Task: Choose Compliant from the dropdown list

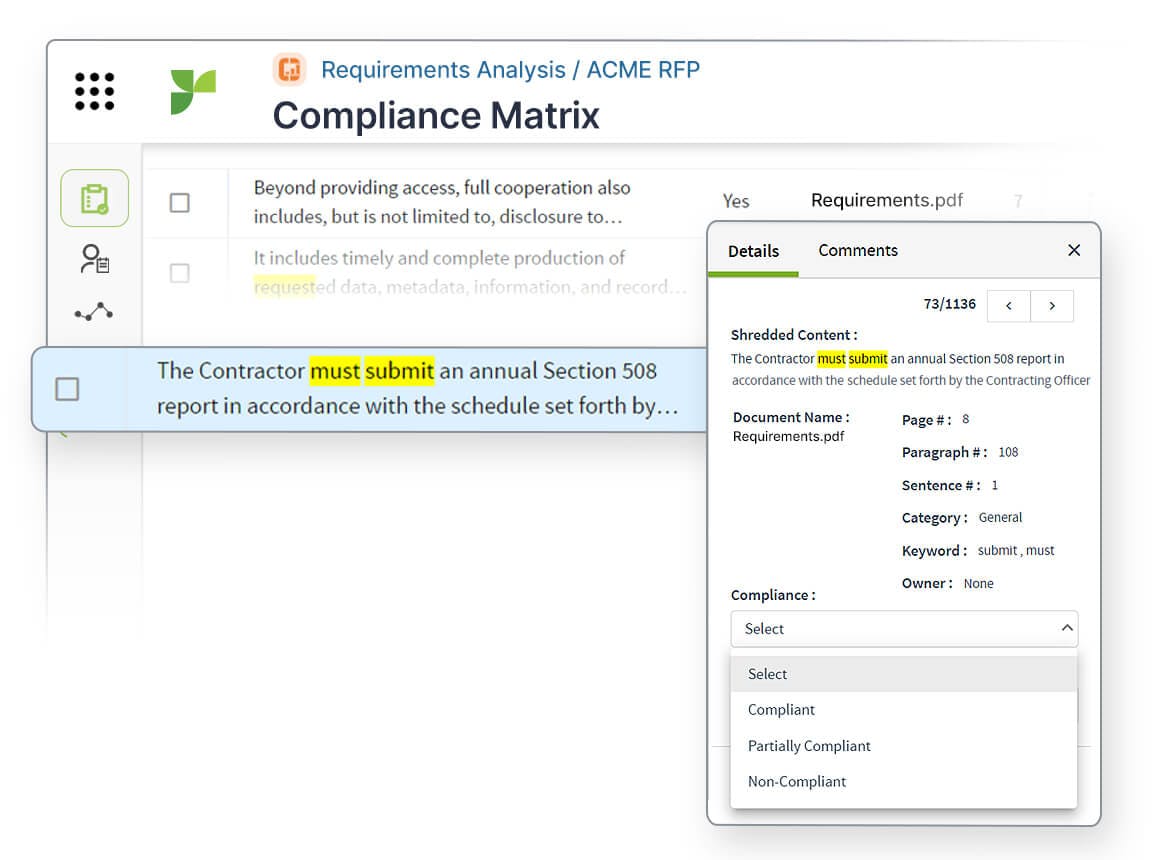Action: pyautogui.click(x=782, y=710)
